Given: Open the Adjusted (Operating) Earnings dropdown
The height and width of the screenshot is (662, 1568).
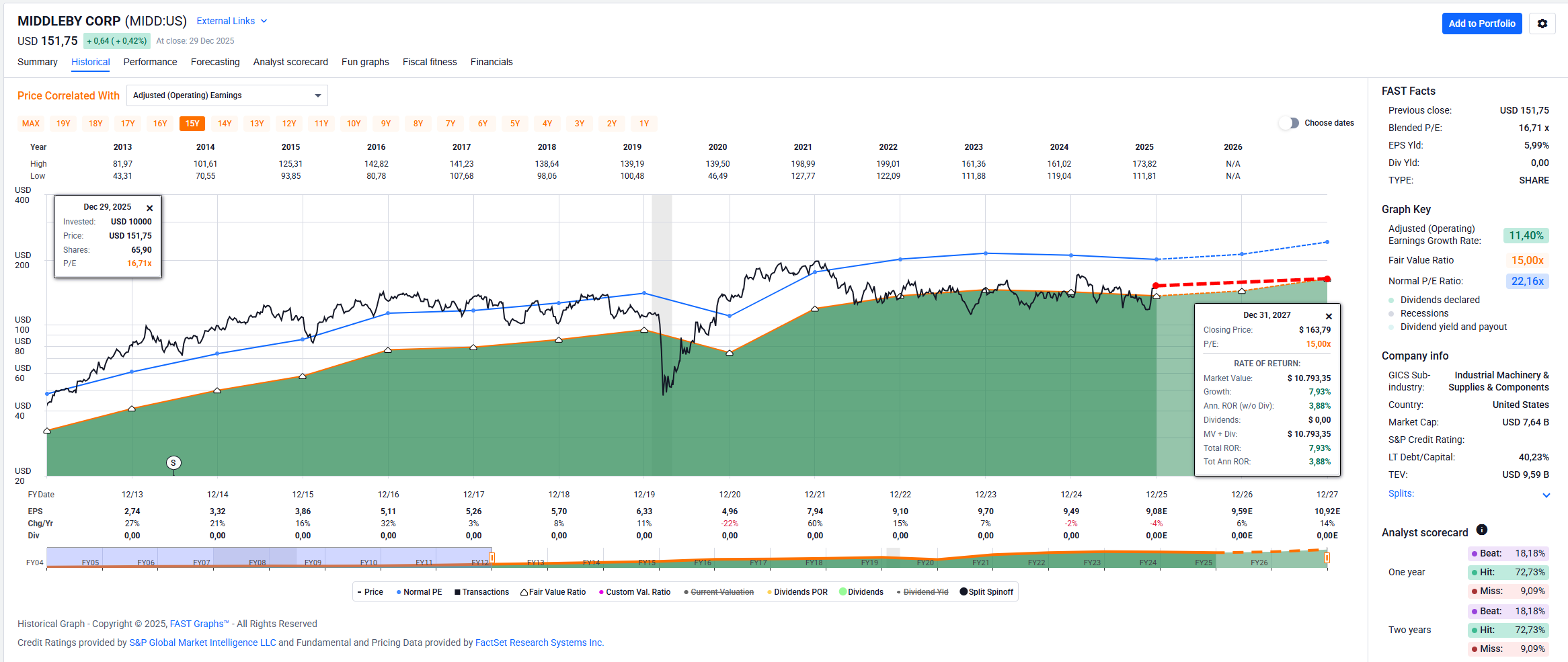Looking at the screenshot, I should 227,95.
